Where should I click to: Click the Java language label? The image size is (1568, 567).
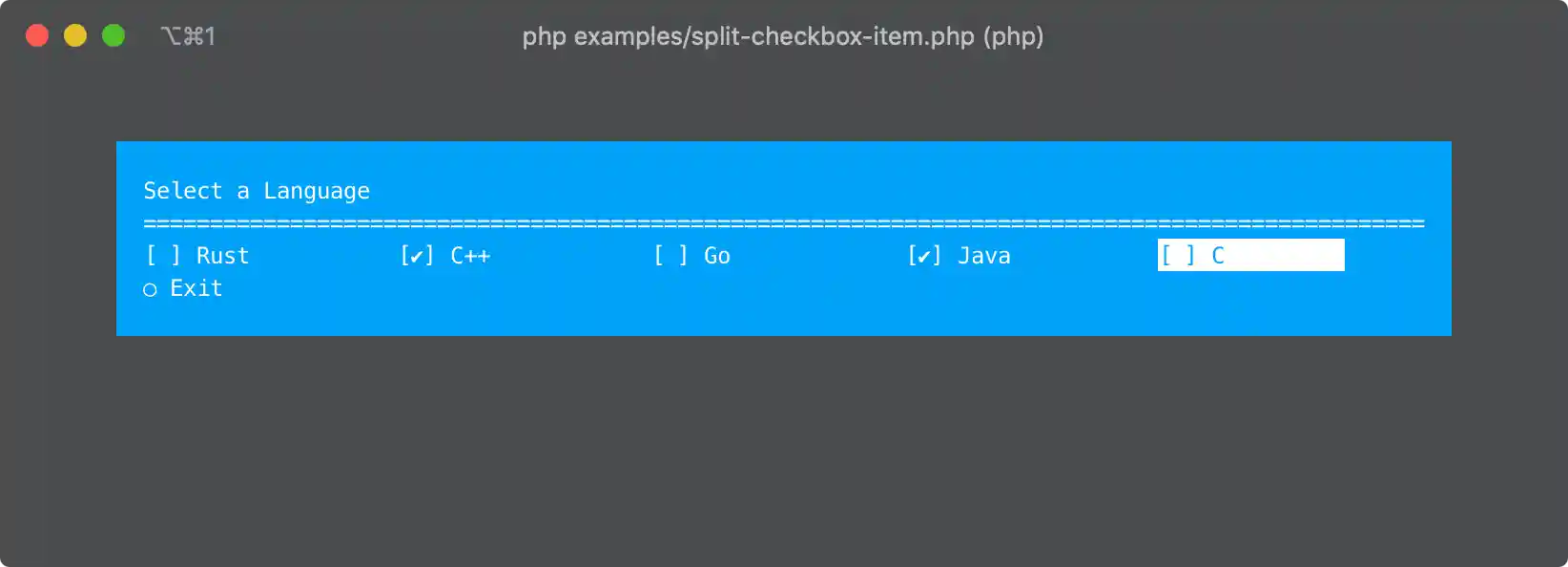coord(984,255)
